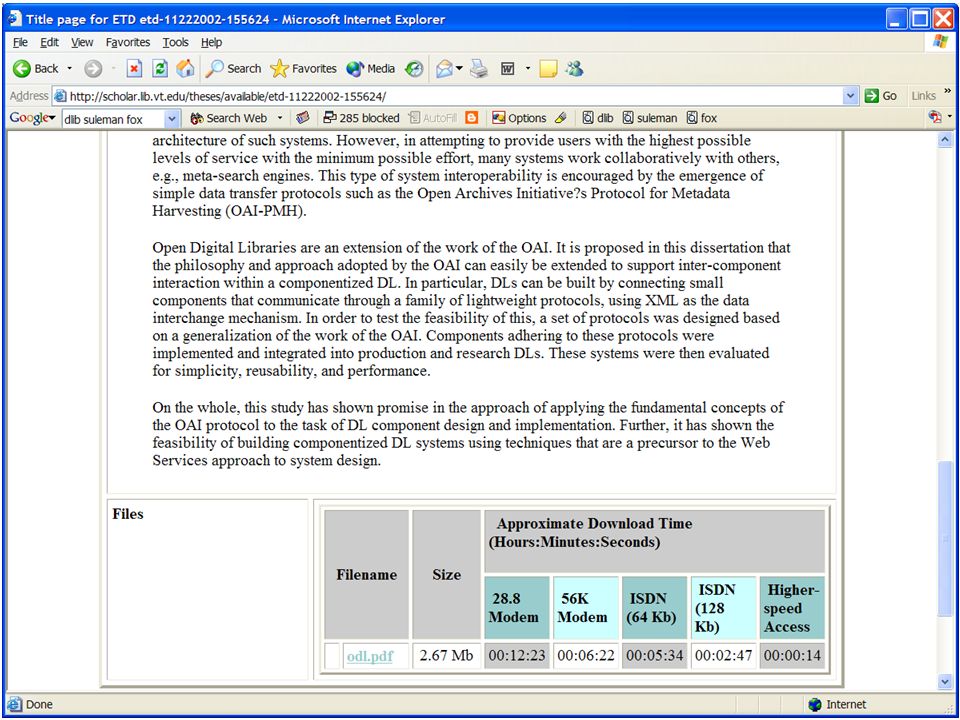960x720 pixels.
Task: Click the 00:12:23 download time cell
Action: click(x=517, y=656)
